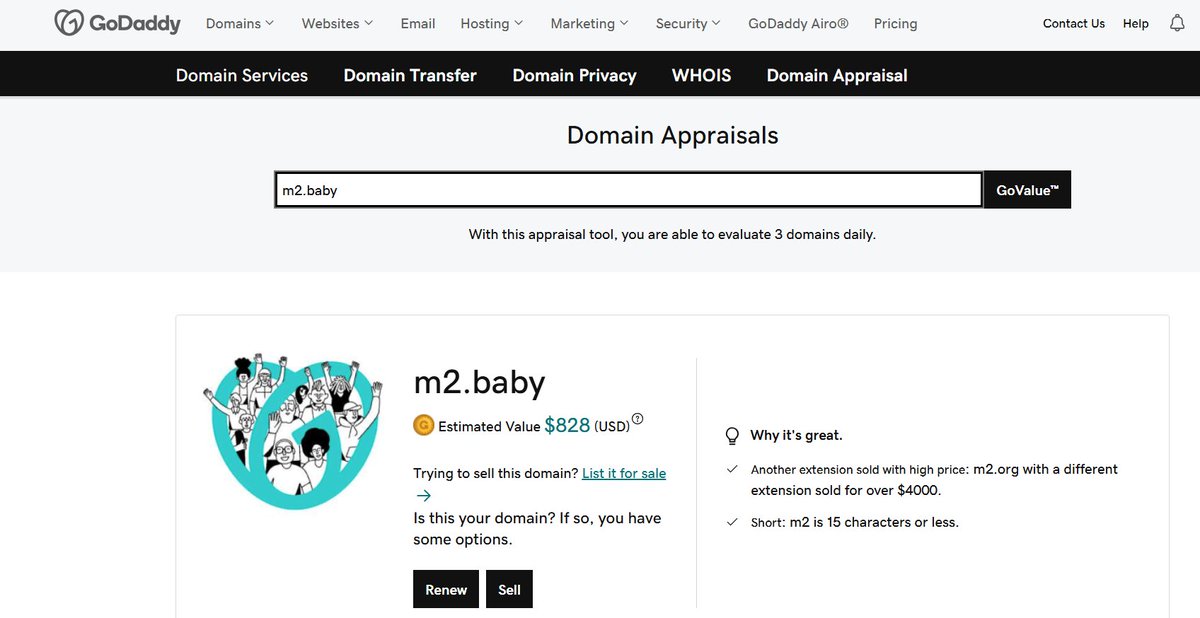Click the Sell button
The width and height of the screenshot is (1200, 618).
tap(510, 589)
